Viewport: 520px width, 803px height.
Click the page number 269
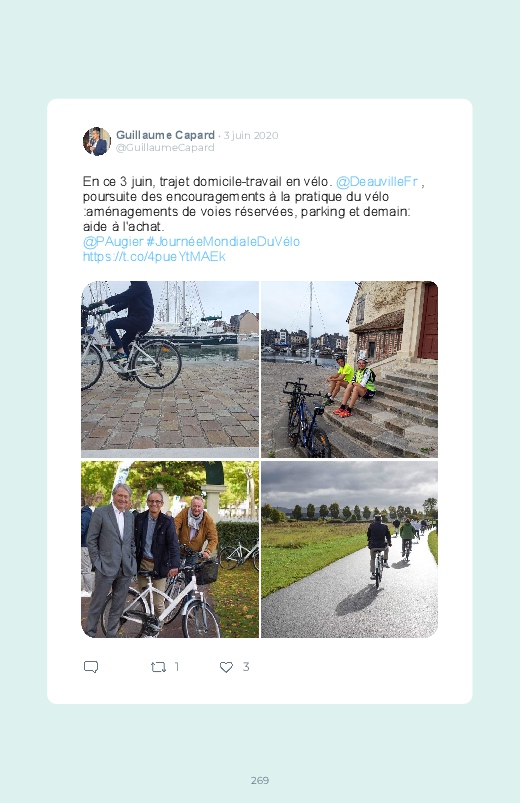pyautogui.click(x=260, y=780)
